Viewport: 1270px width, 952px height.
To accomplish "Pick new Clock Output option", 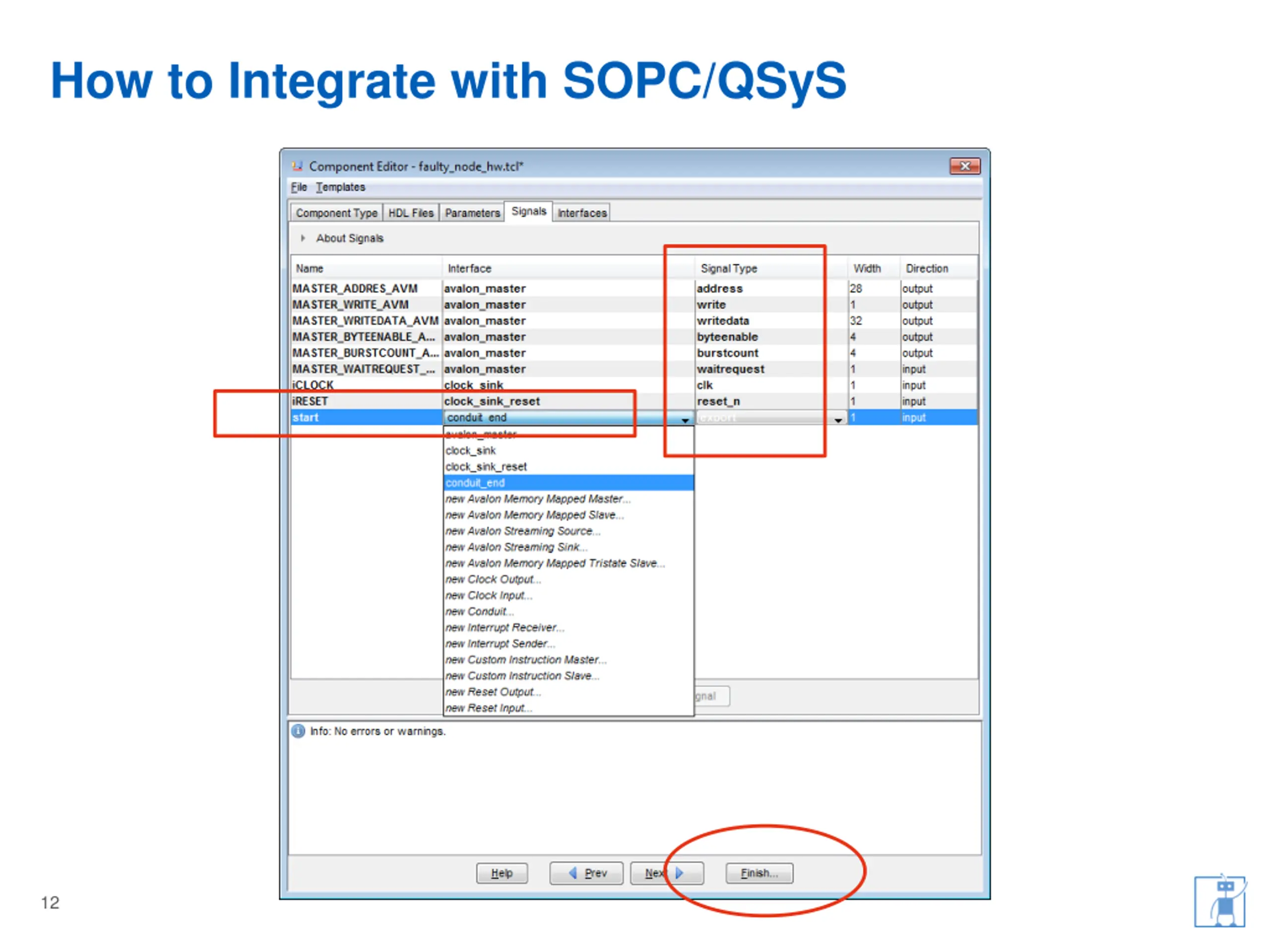I will 569,579.
